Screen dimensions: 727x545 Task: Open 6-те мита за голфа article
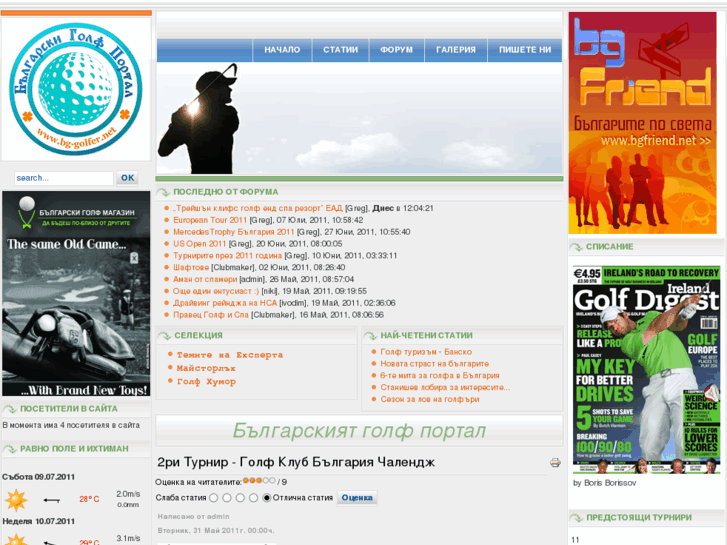tap(440, 376)
